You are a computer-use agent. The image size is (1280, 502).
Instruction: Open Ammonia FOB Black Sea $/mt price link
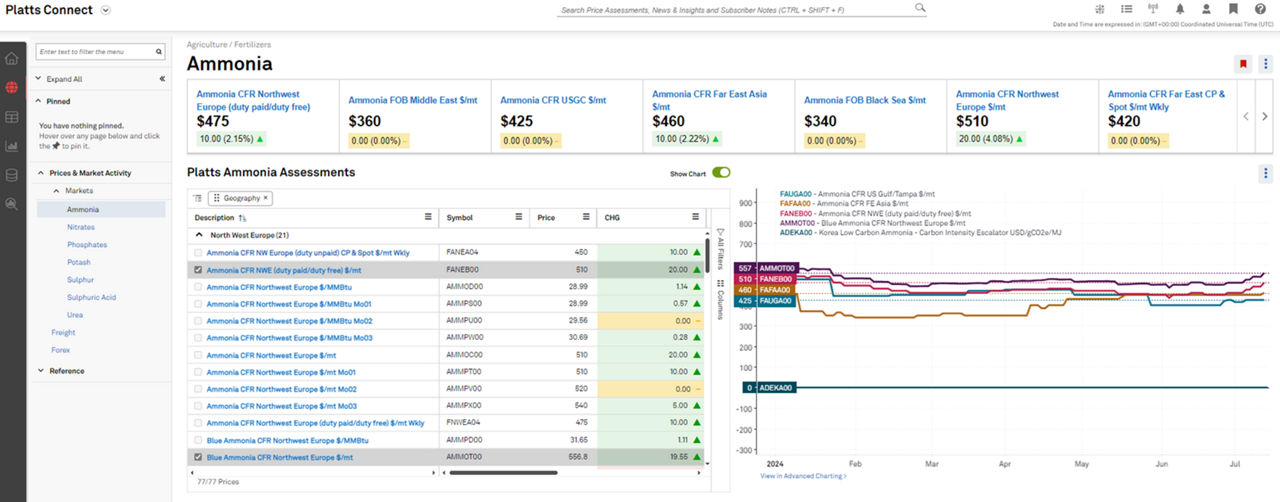864,100
